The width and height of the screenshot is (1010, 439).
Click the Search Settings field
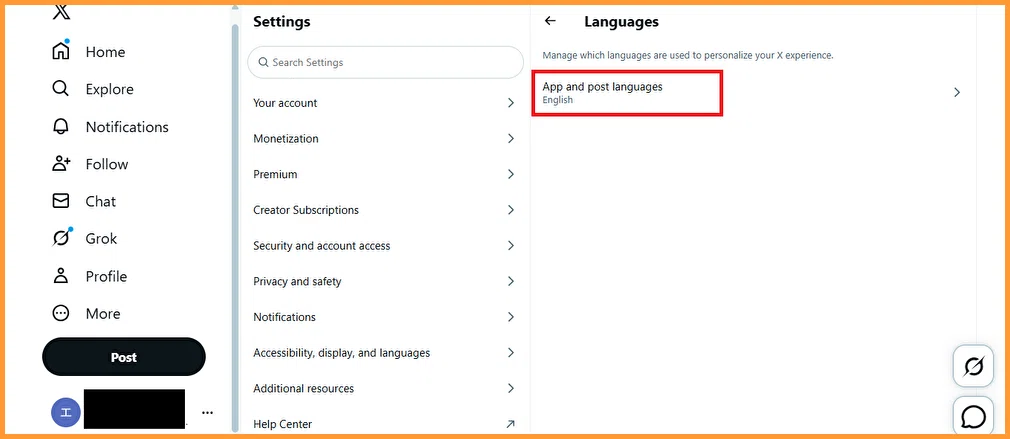385,62
